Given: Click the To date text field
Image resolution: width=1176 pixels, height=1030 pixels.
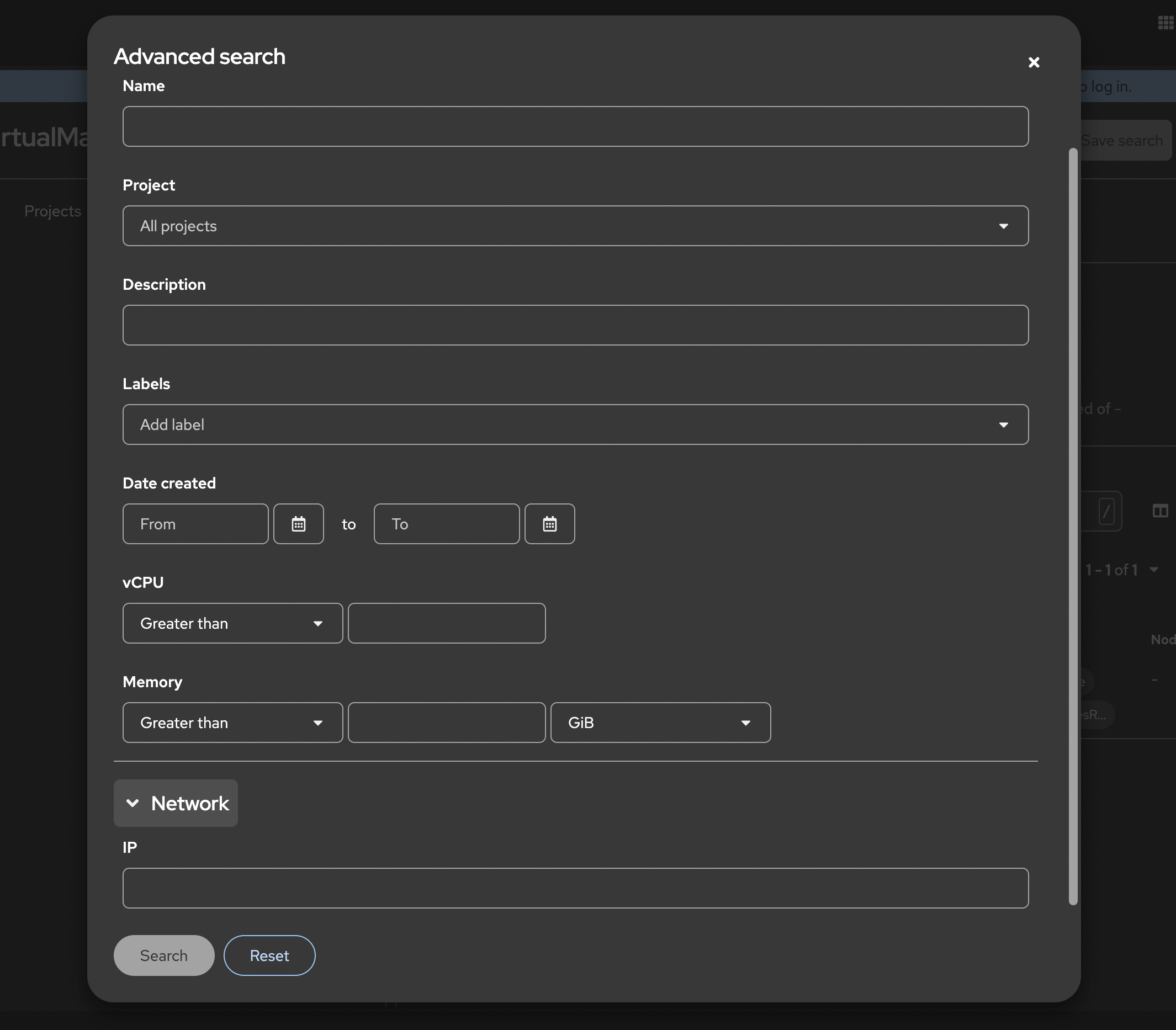Looking at the screenshot, I should 446,524.
